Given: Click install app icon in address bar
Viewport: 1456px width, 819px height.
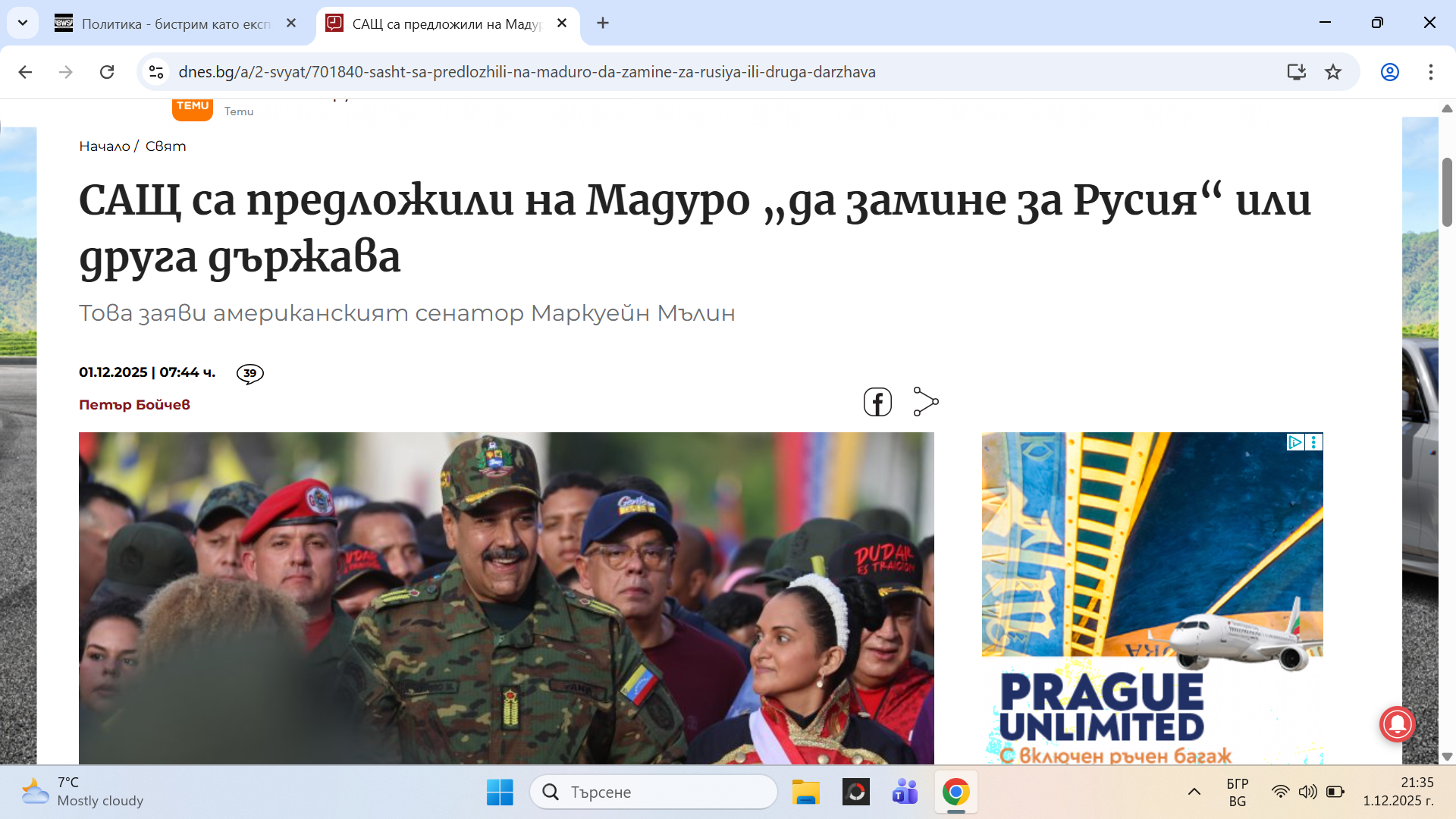Looking at the screenshot, I should coord(1296,72).
